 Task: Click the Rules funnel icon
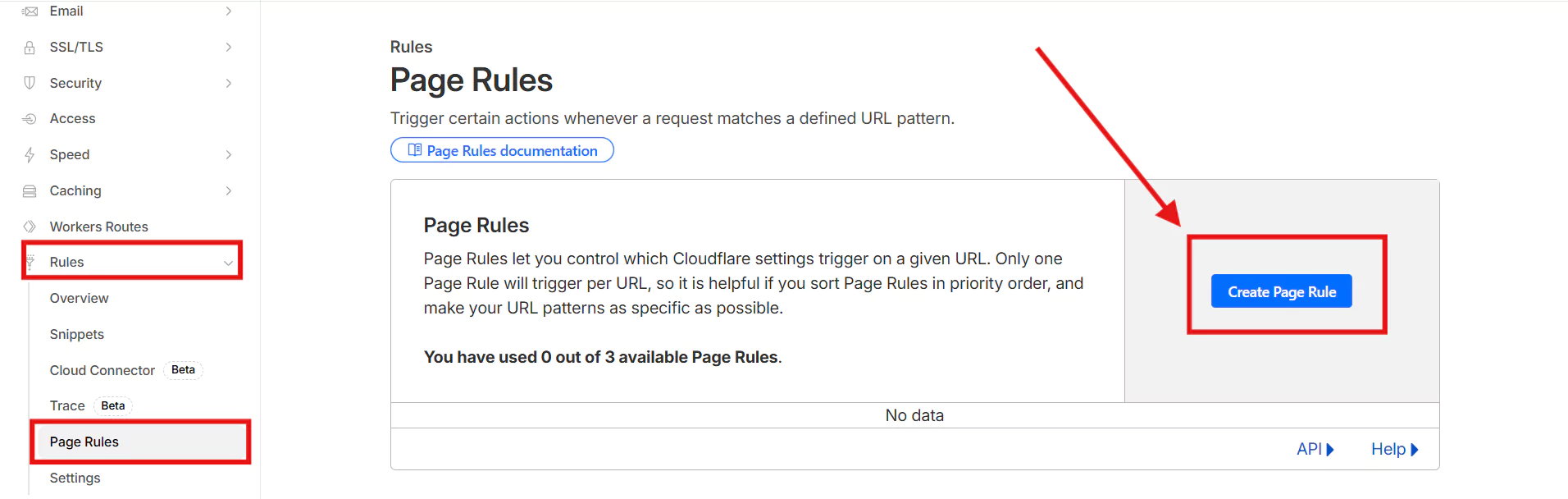tap(30, 263)
